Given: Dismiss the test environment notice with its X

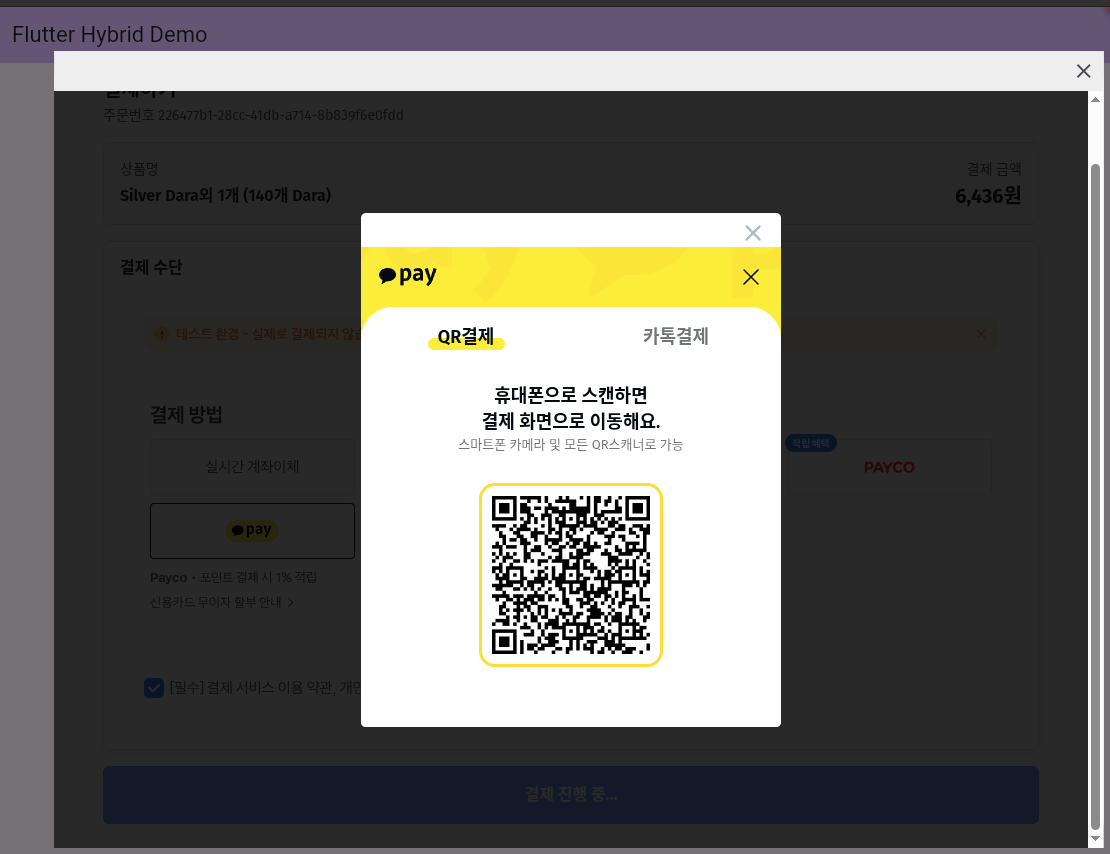Looking at the screenshot, I should click(x=980, y=334).
